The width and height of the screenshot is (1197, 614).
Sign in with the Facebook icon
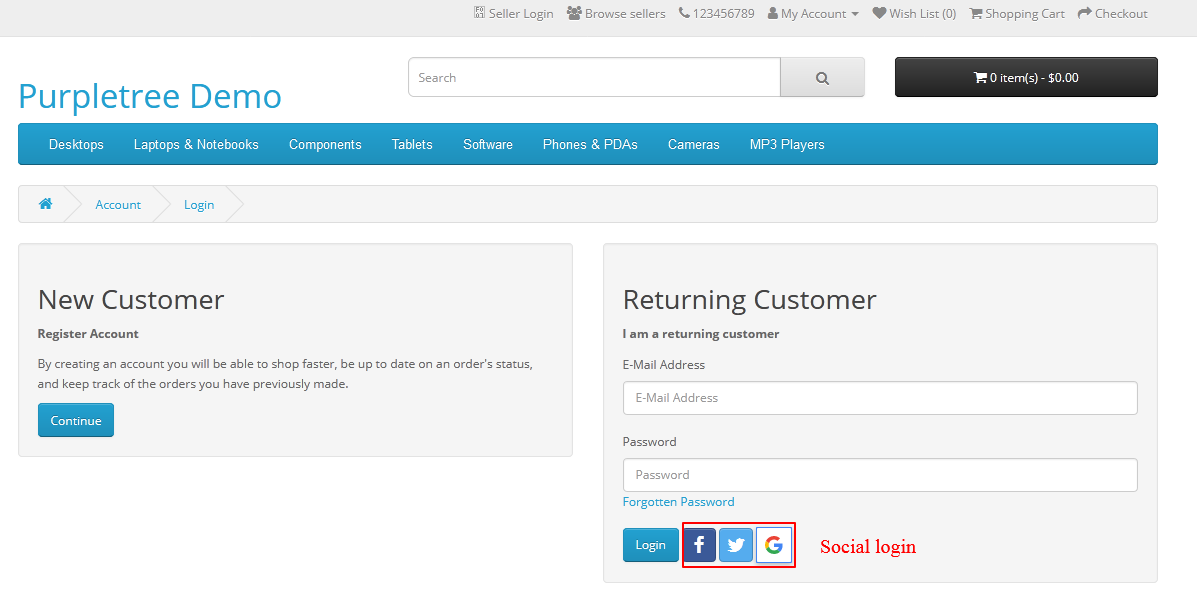click(x=699, y=545)
